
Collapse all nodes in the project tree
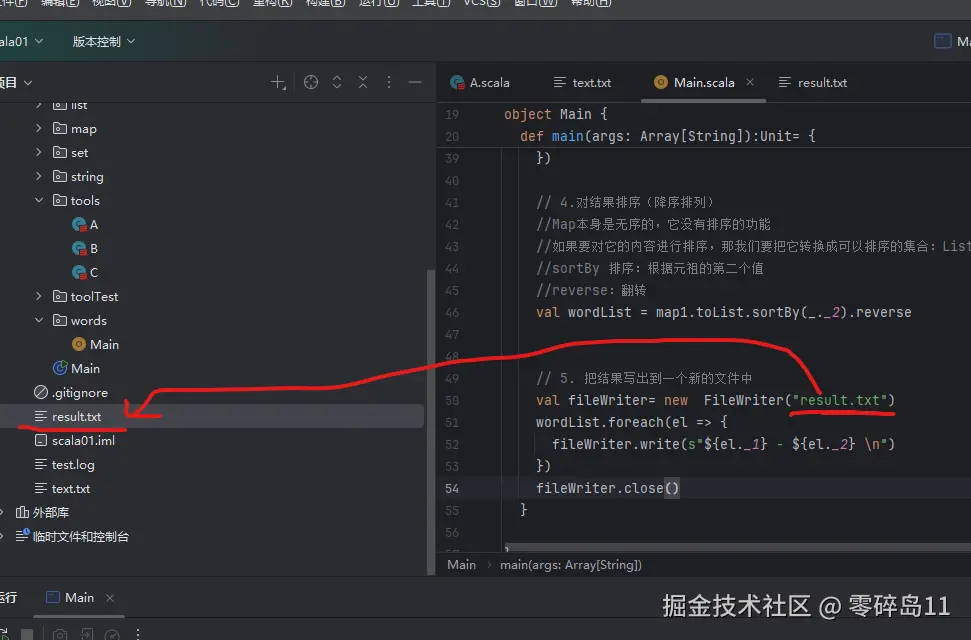[x=363, y=82]
